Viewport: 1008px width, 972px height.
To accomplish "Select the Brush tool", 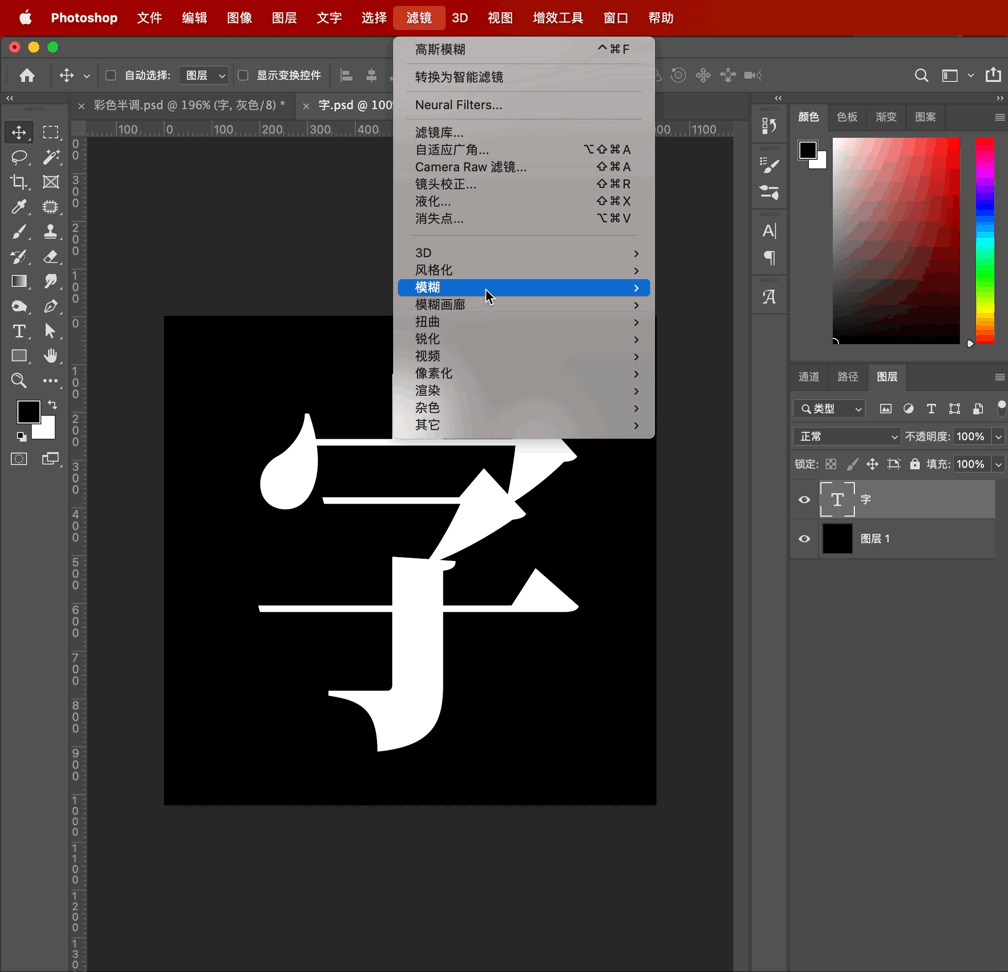I will [19, 232].
